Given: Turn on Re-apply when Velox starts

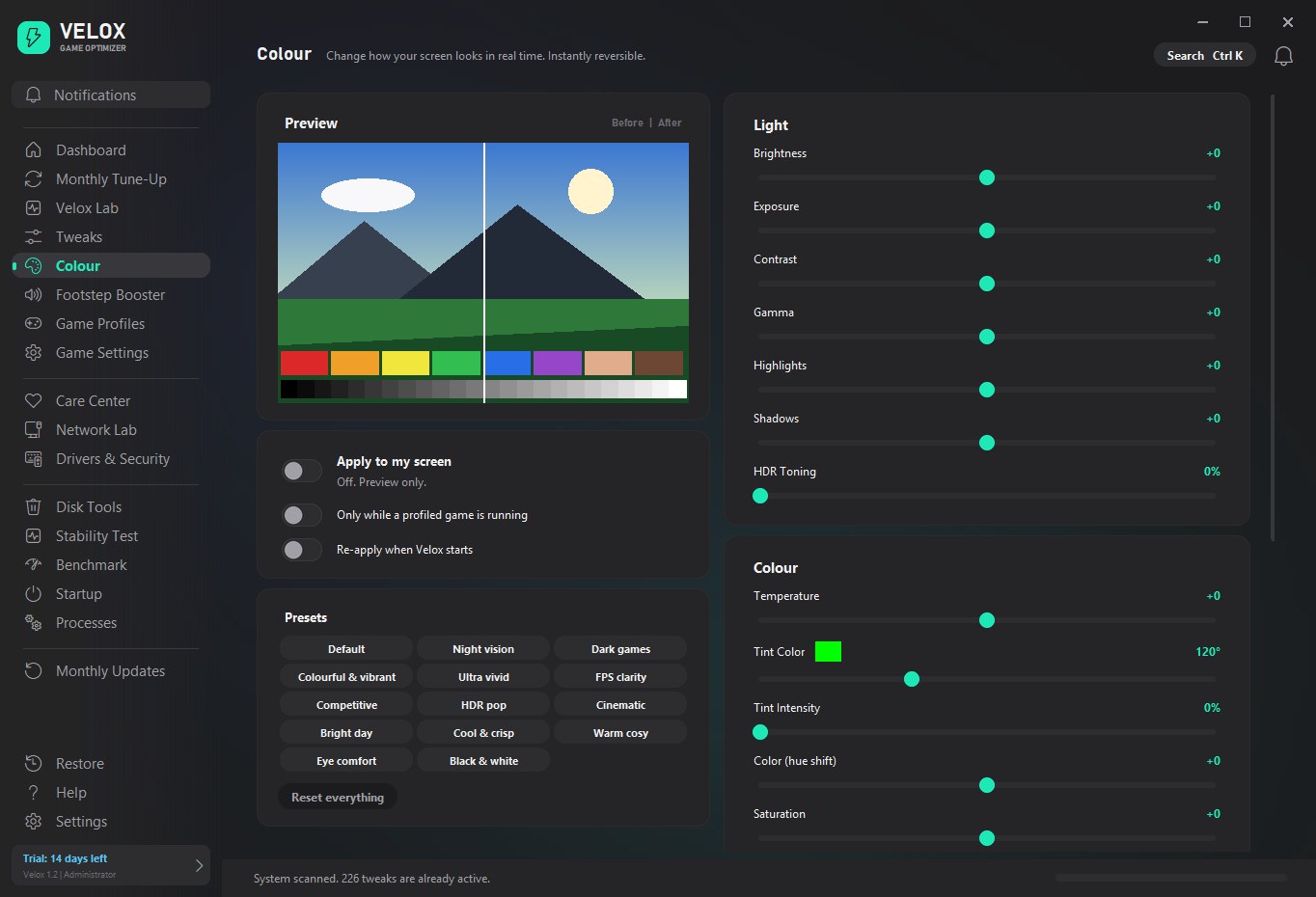Looking at the screenshot, I should (x=302, y=550).
